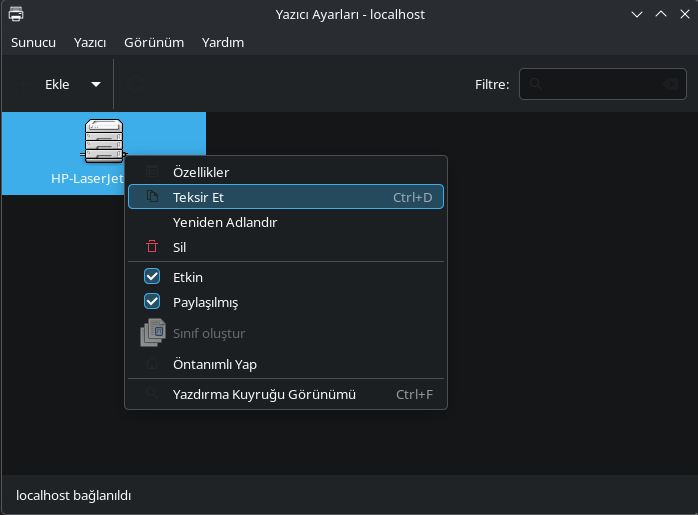Open the Görünüm menu

click(x=154, y=43)
